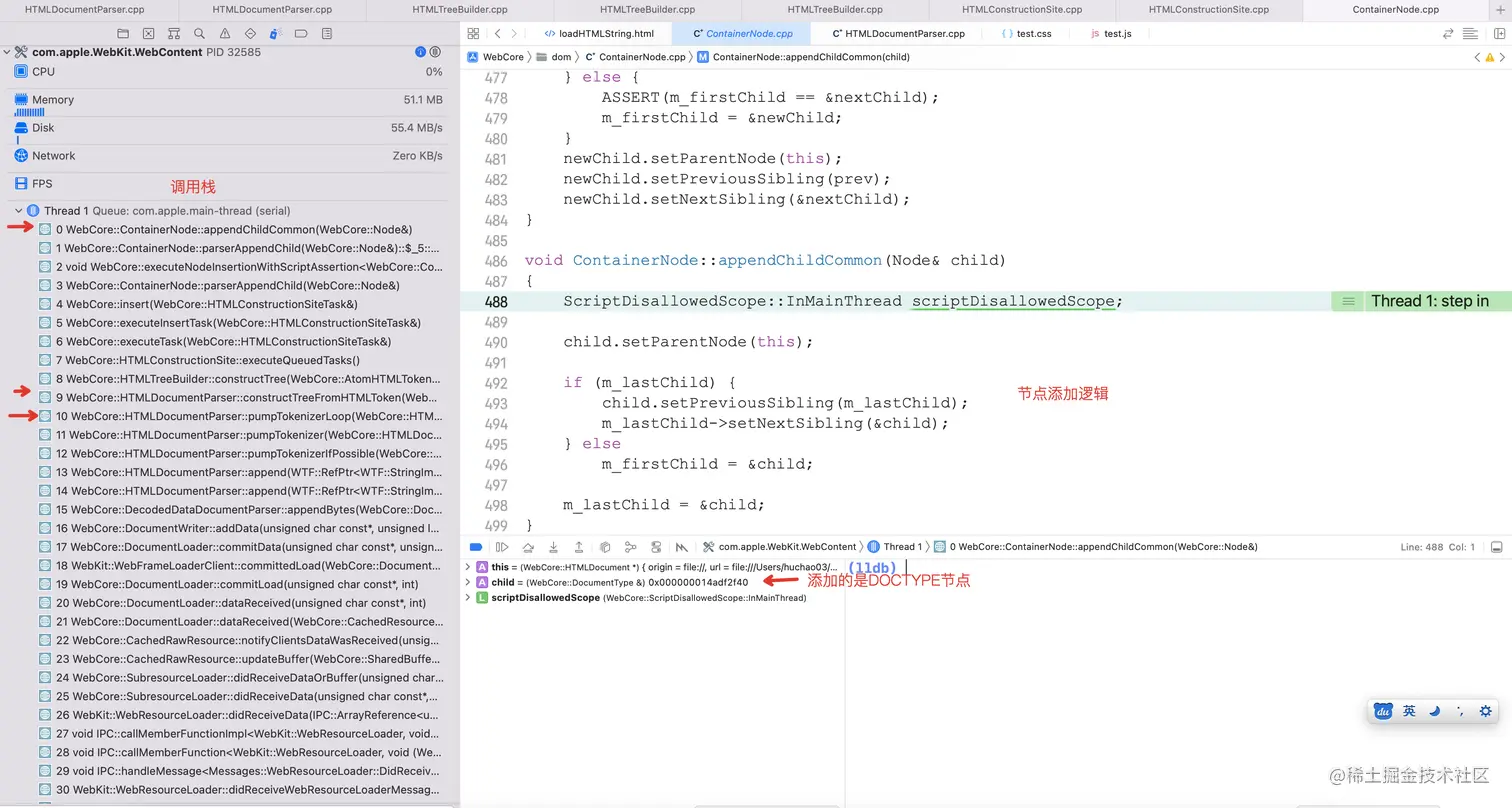Open input method settings gear icon

1485,711
